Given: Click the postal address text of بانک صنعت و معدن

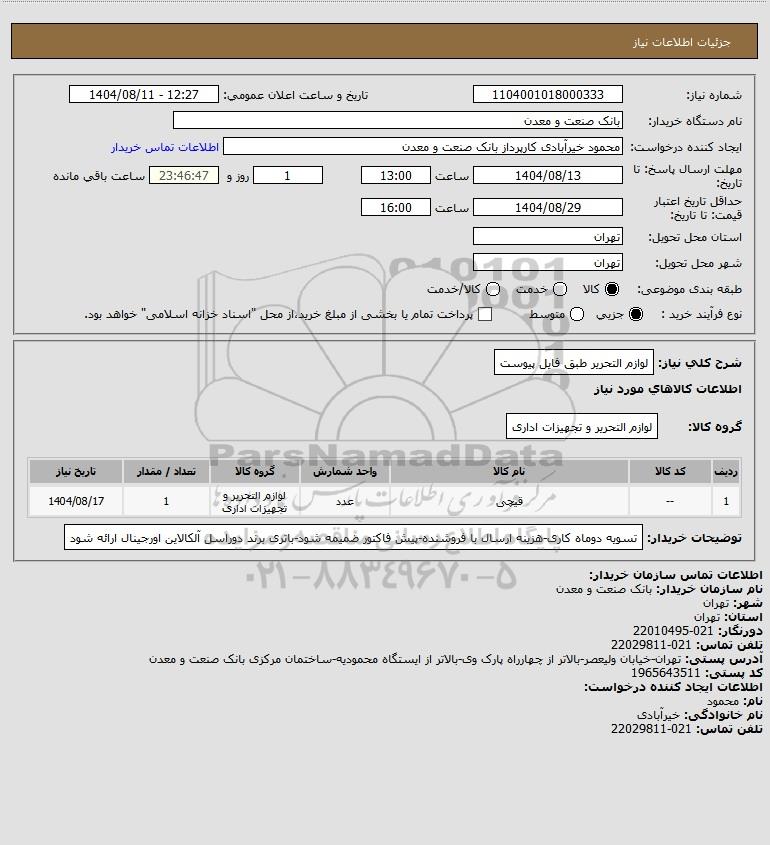Looking at the screenshot, I should point(415,659).
